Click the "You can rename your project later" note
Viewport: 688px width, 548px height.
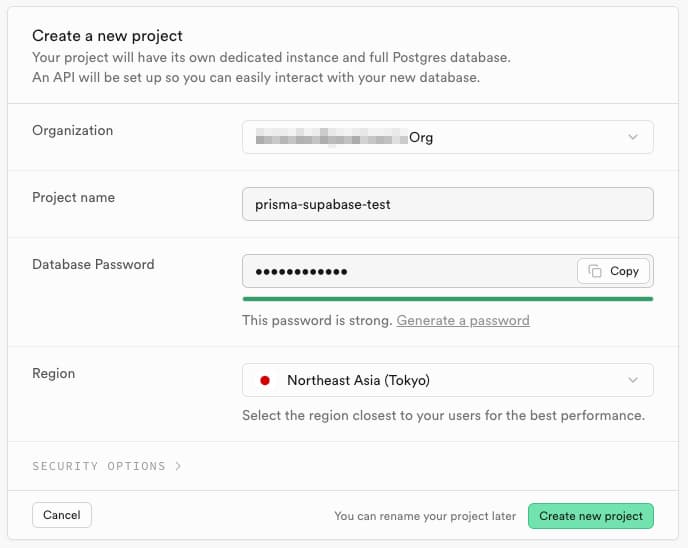point(425,516)
